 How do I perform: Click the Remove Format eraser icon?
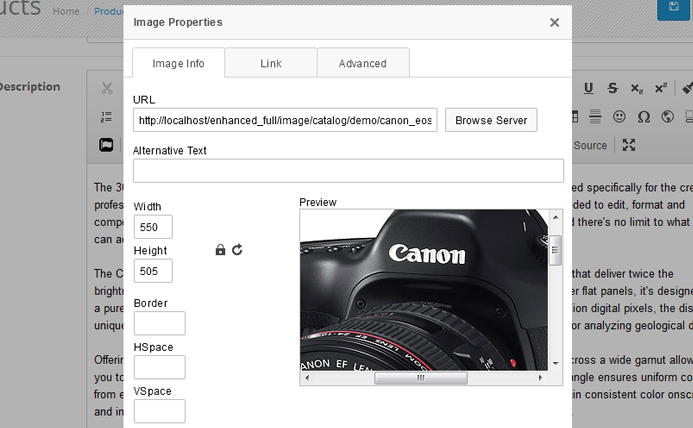[687, 88]
